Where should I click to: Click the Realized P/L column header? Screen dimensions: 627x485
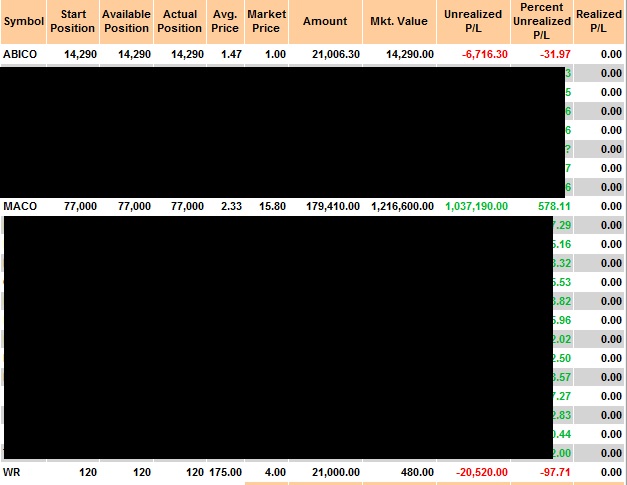(x=599, y=21)
